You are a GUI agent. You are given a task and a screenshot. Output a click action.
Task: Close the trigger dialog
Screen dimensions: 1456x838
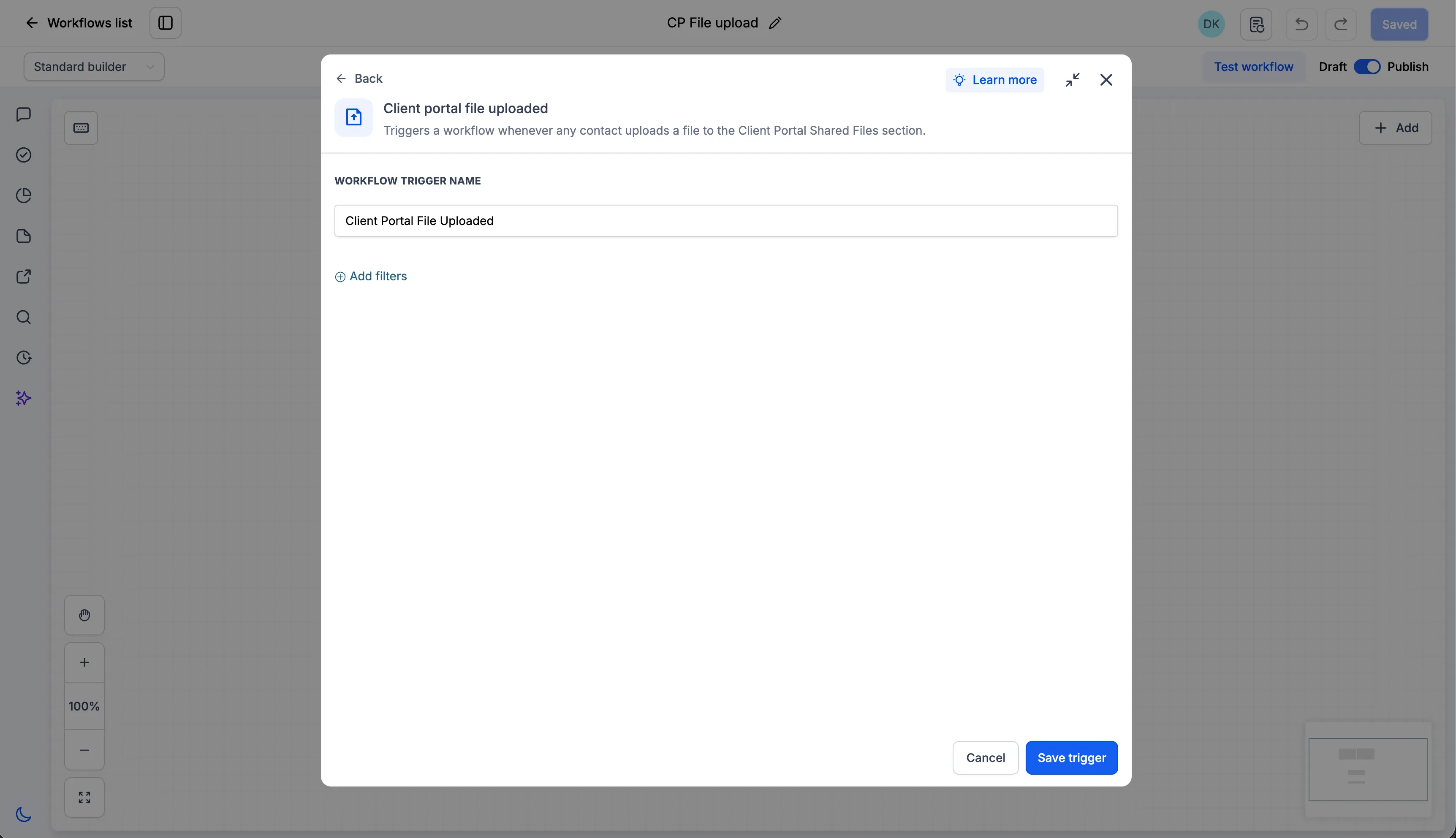click(1106, 80)
